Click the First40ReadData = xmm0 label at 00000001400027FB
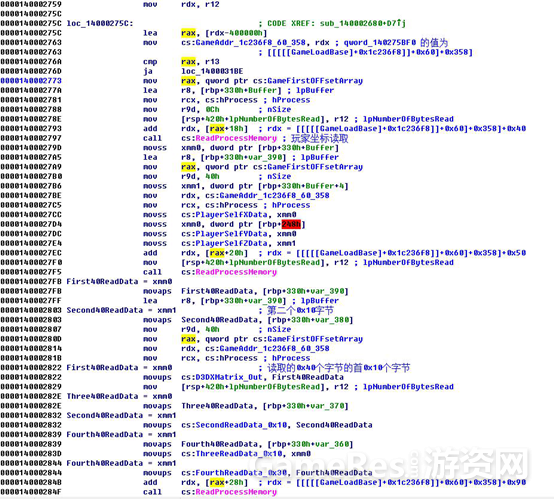Viewport: 554px width, 499px height. pos(119,281)
